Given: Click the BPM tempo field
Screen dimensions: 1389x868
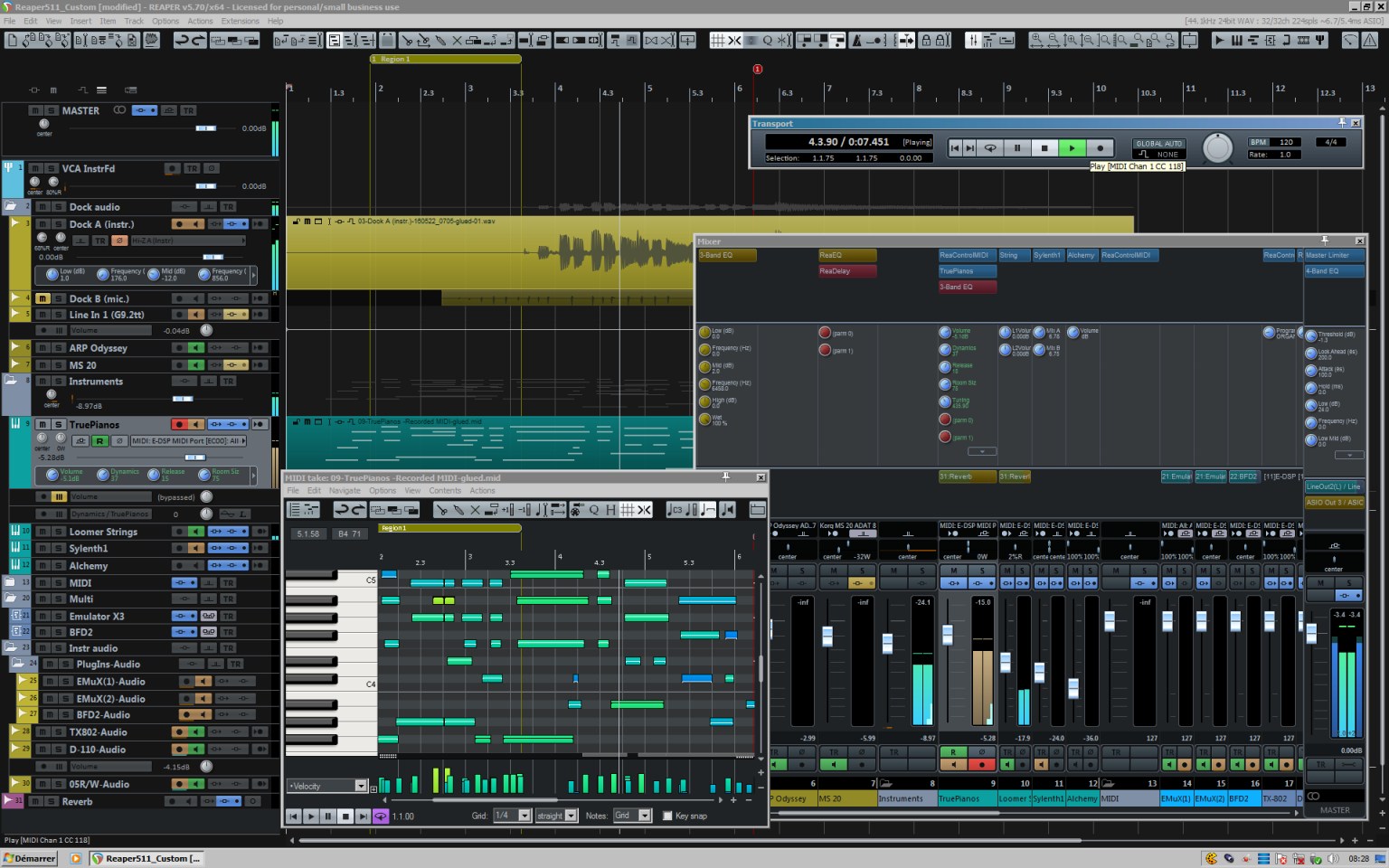Looking at the screenshot, I should (x=1285, y=142).
